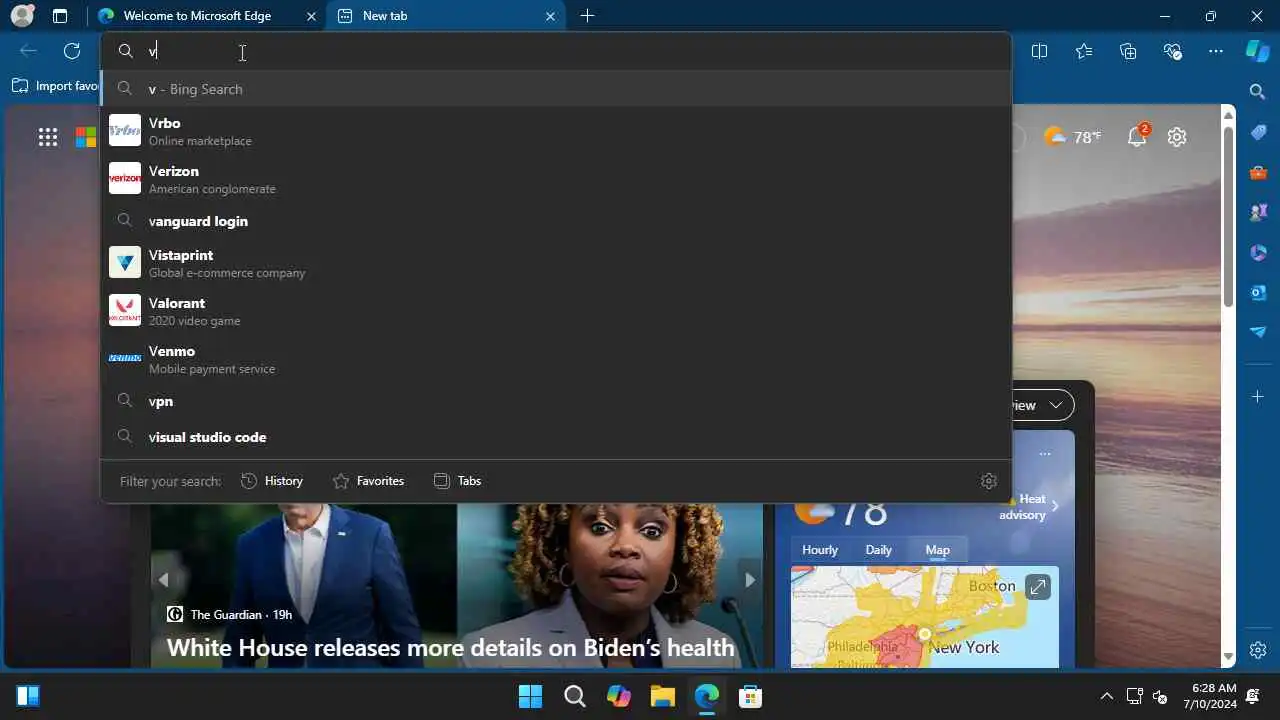The height and width of the screenshot is (720, 1280).
Task: Refresh the current page
Action: coord(72,51)
